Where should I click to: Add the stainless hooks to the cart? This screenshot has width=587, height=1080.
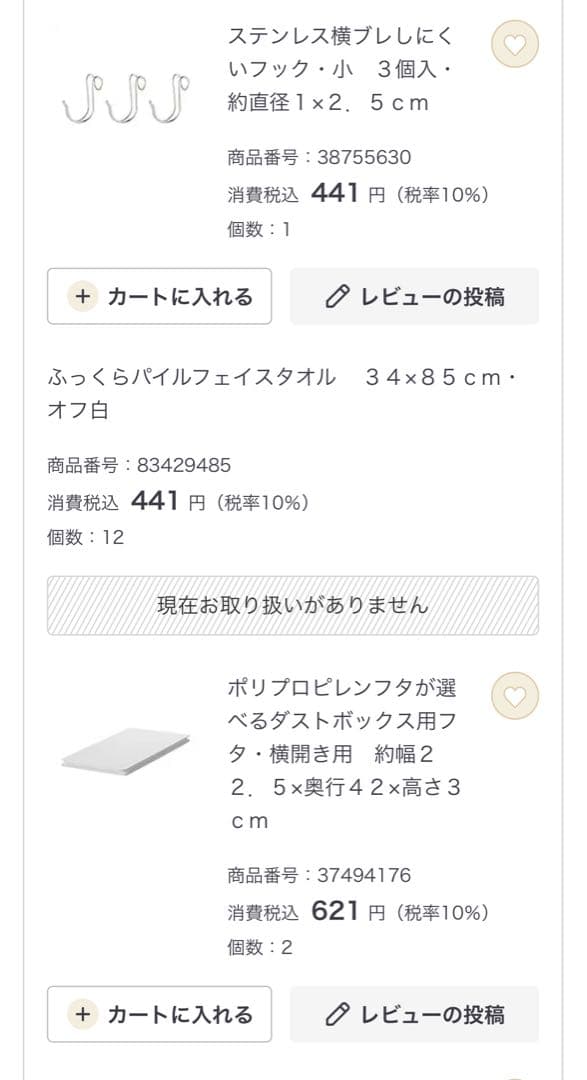[x=158, y=296]
